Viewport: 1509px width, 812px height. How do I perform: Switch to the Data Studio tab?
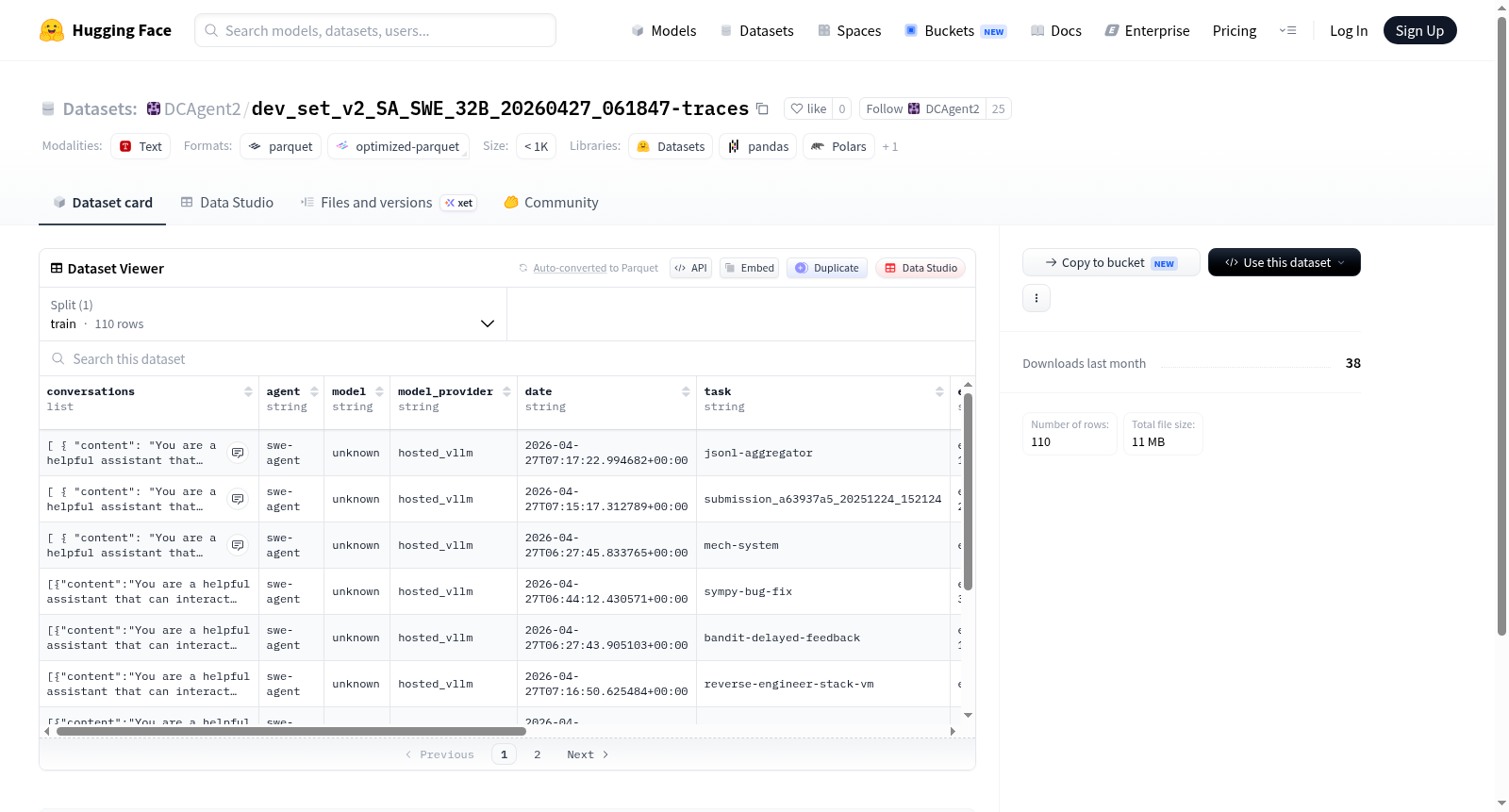click(x=227, y=203)
